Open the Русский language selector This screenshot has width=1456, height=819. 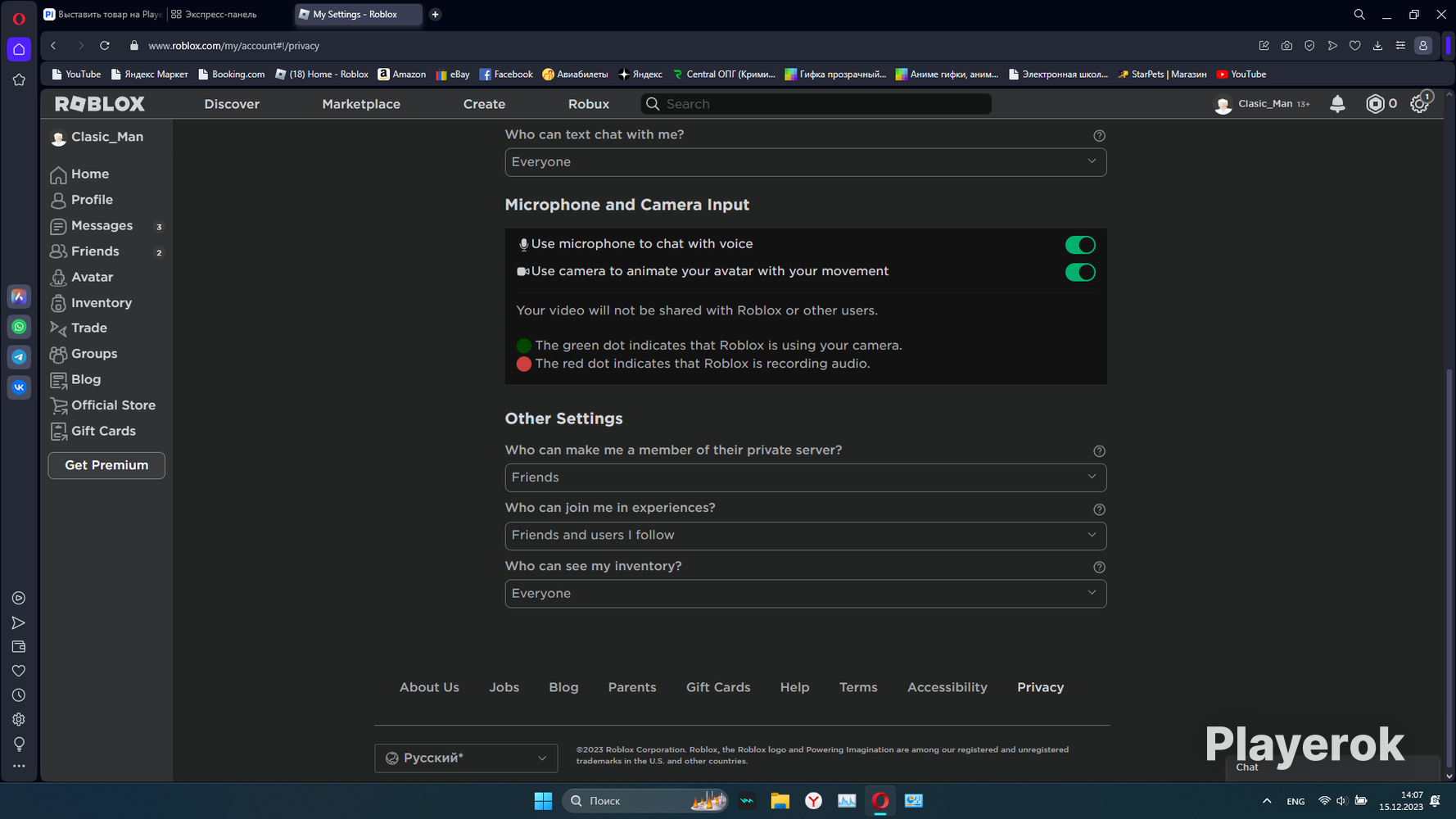[x=466, y=758]
